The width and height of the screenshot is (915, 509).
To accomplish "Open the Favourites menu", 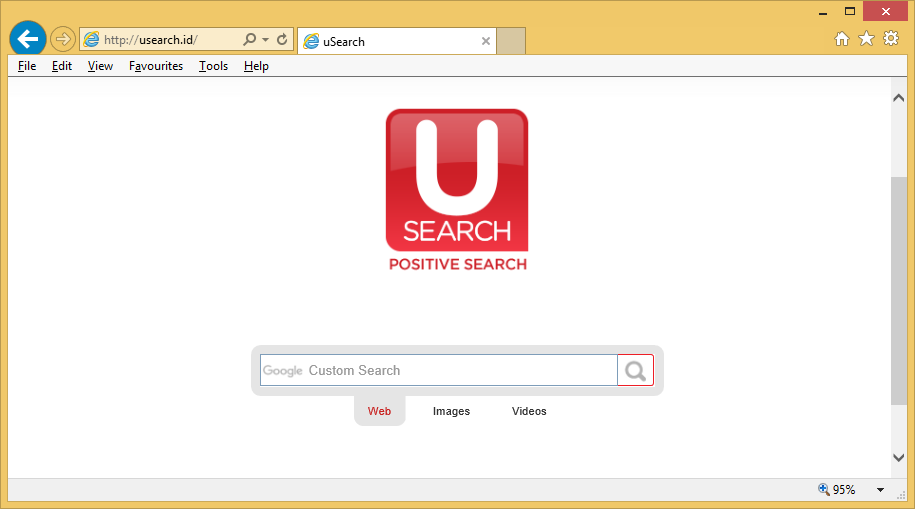I will tap(156, 66).
